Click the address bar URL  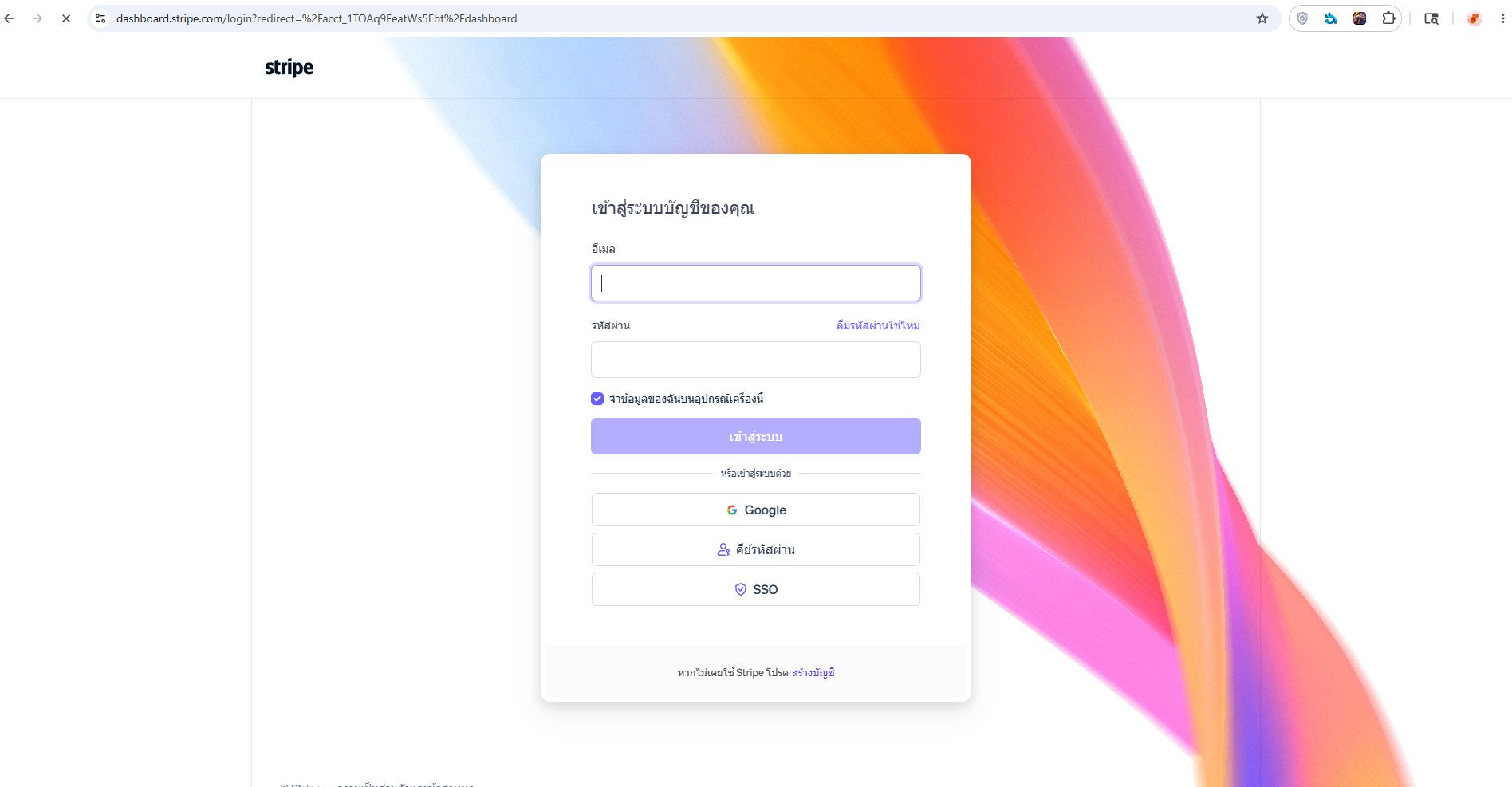tap(317, 18)
